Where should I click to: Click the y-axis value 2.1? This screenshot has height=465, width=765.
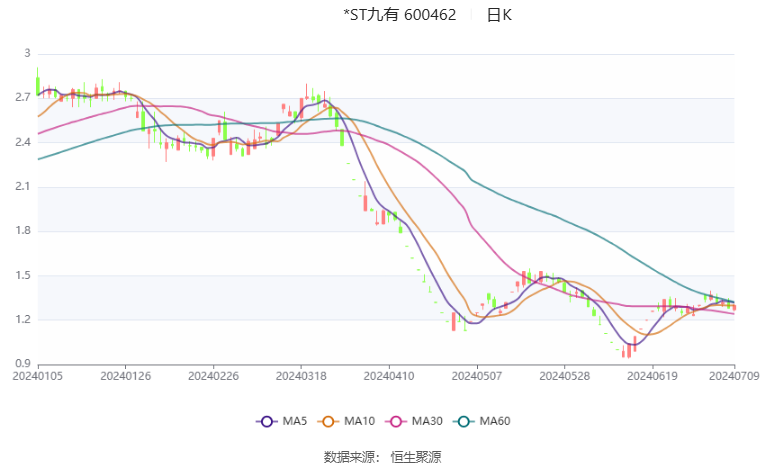pos(23,186)
